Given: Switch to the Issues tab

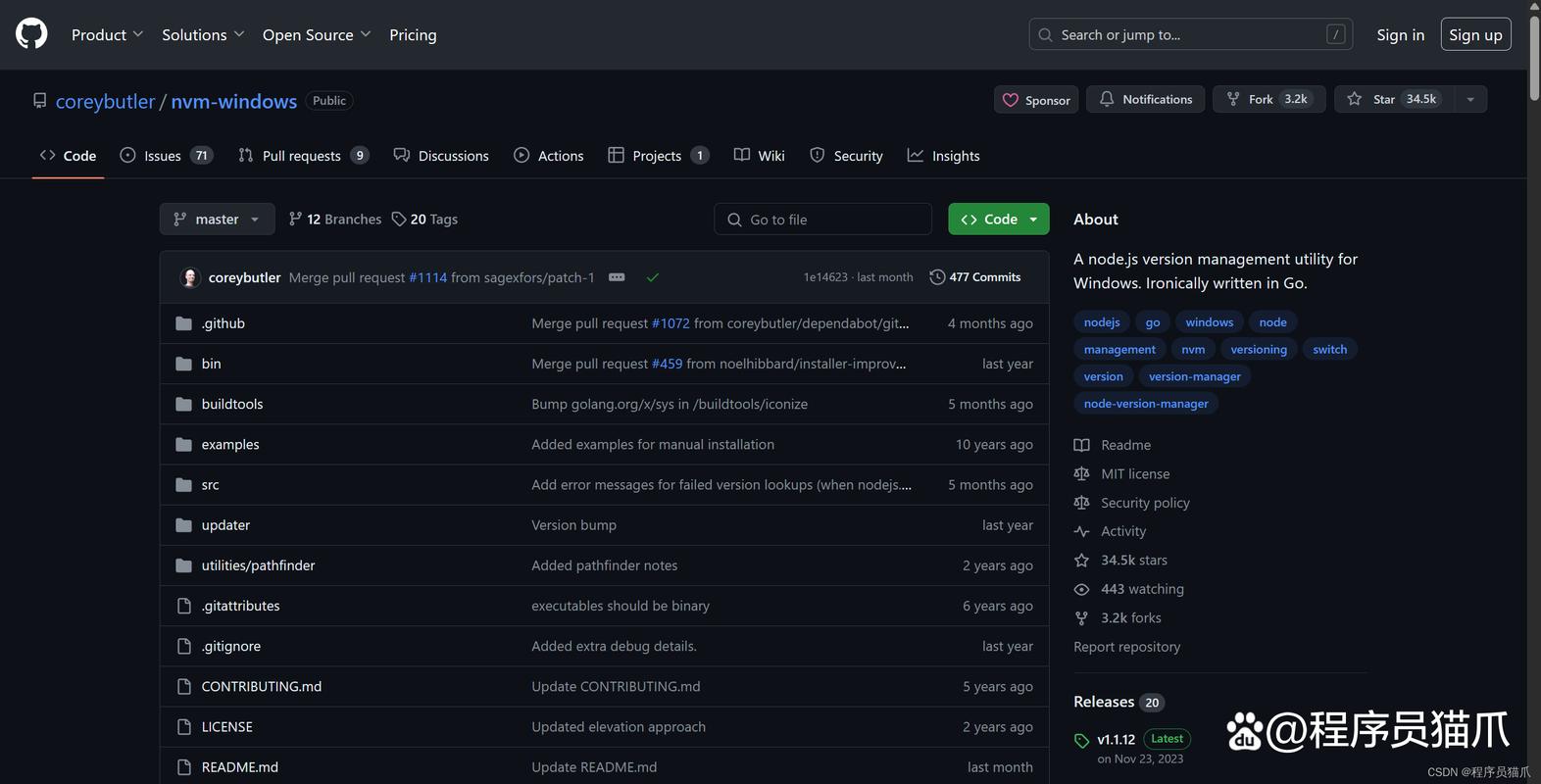Looking at the screenshot, I should [166, 156].
